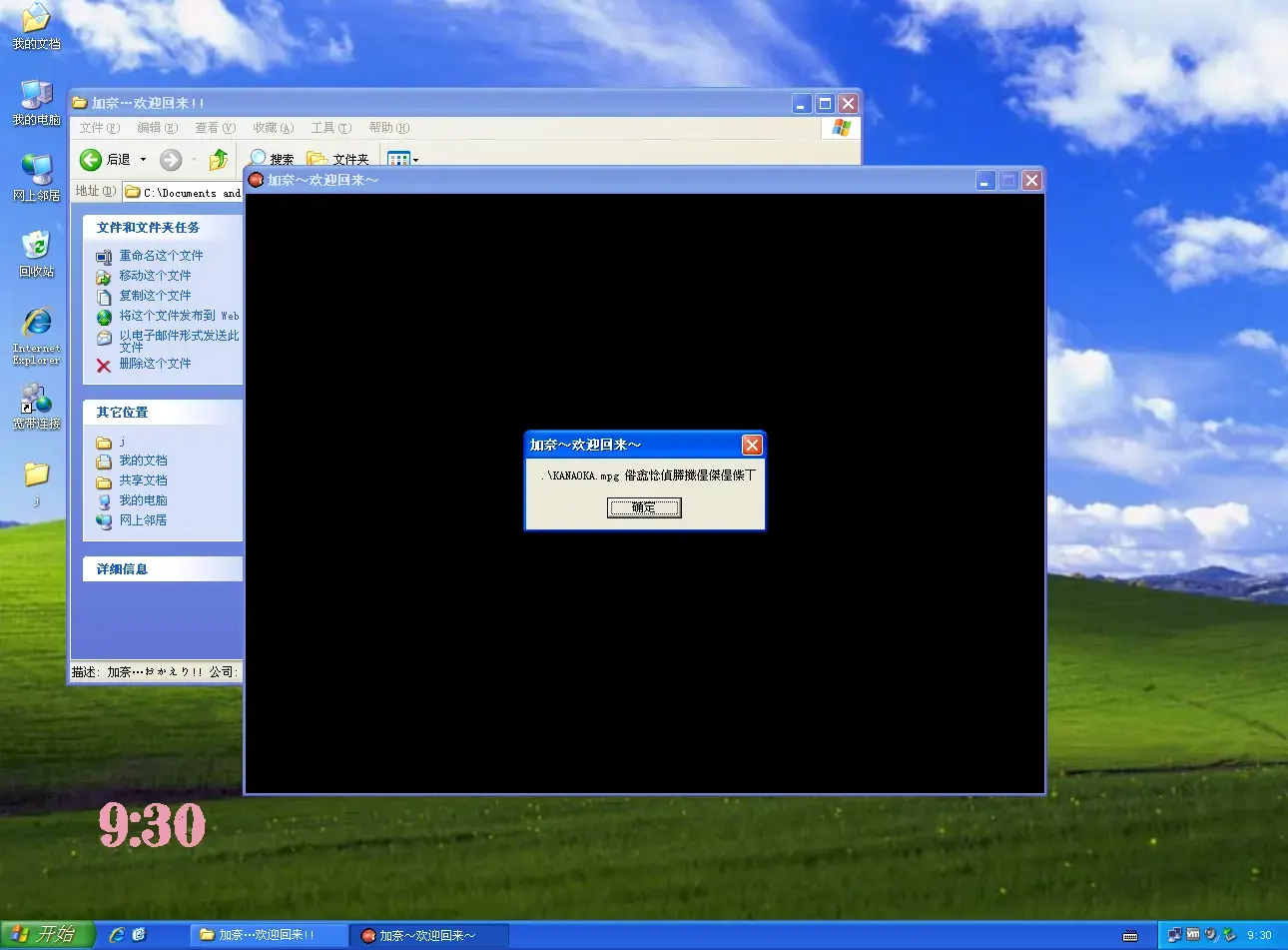Click the Up folder icon in the toolbar
The image size is (1288, 950).
pos(219,160)
